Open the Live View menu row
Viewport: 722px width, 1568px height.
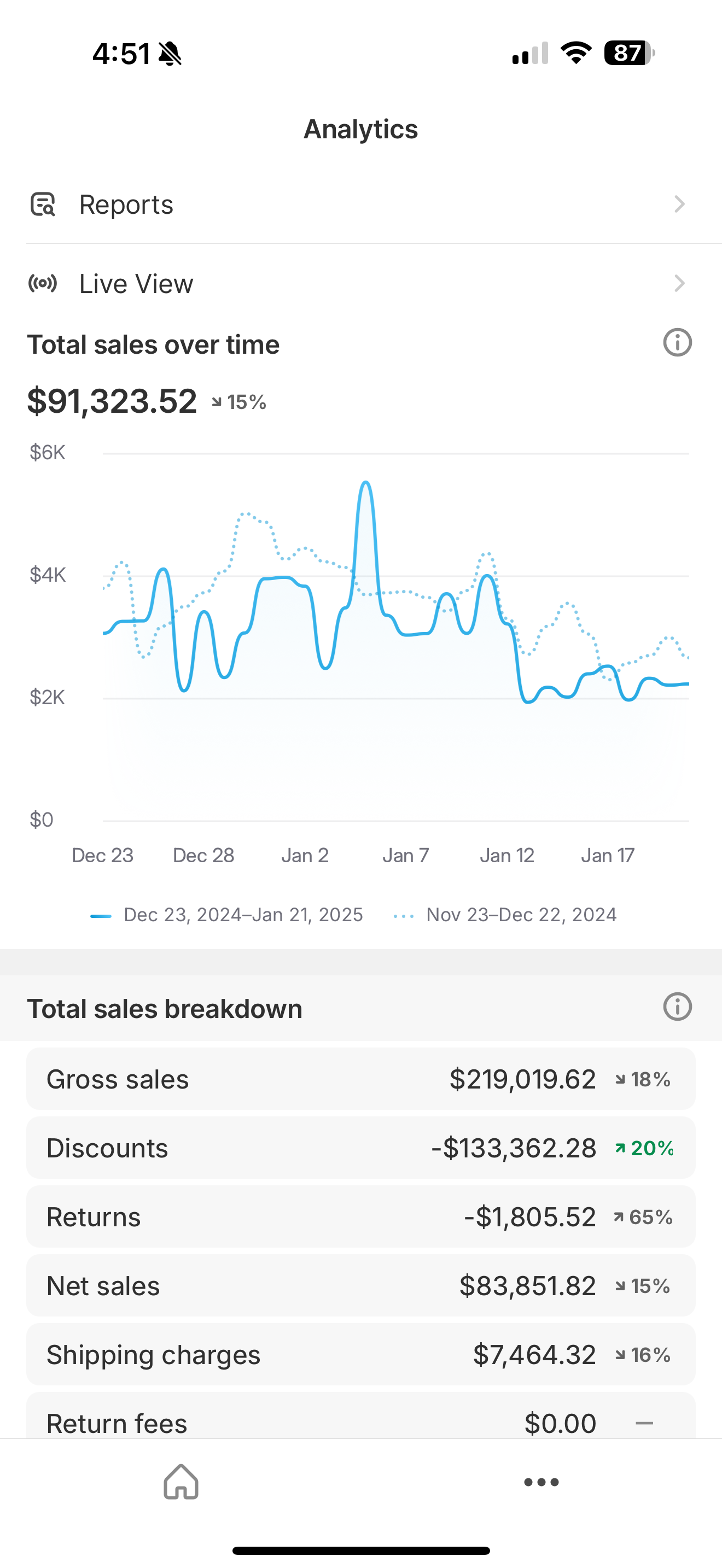[x=360, y=284]
